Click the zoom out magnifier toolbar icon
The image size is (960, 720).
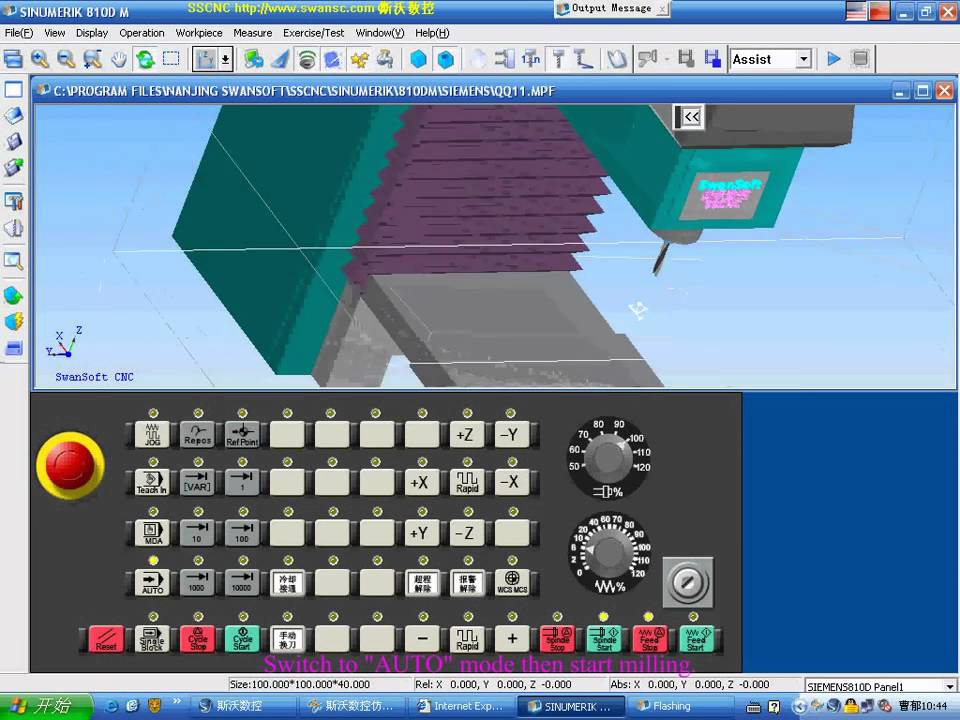click(66, 59)
